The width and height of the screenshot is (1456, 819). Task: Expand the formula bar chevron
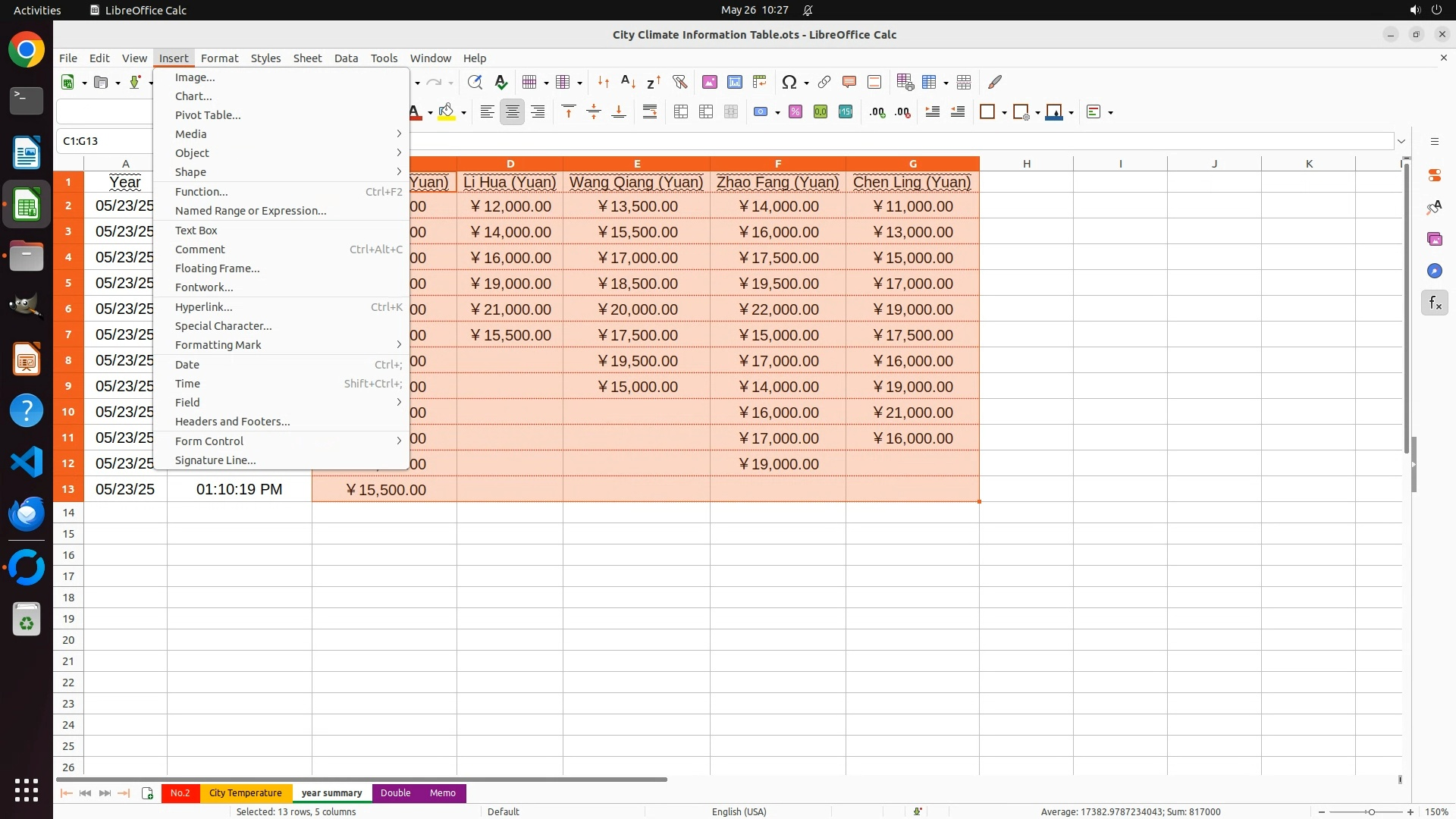1401,141
